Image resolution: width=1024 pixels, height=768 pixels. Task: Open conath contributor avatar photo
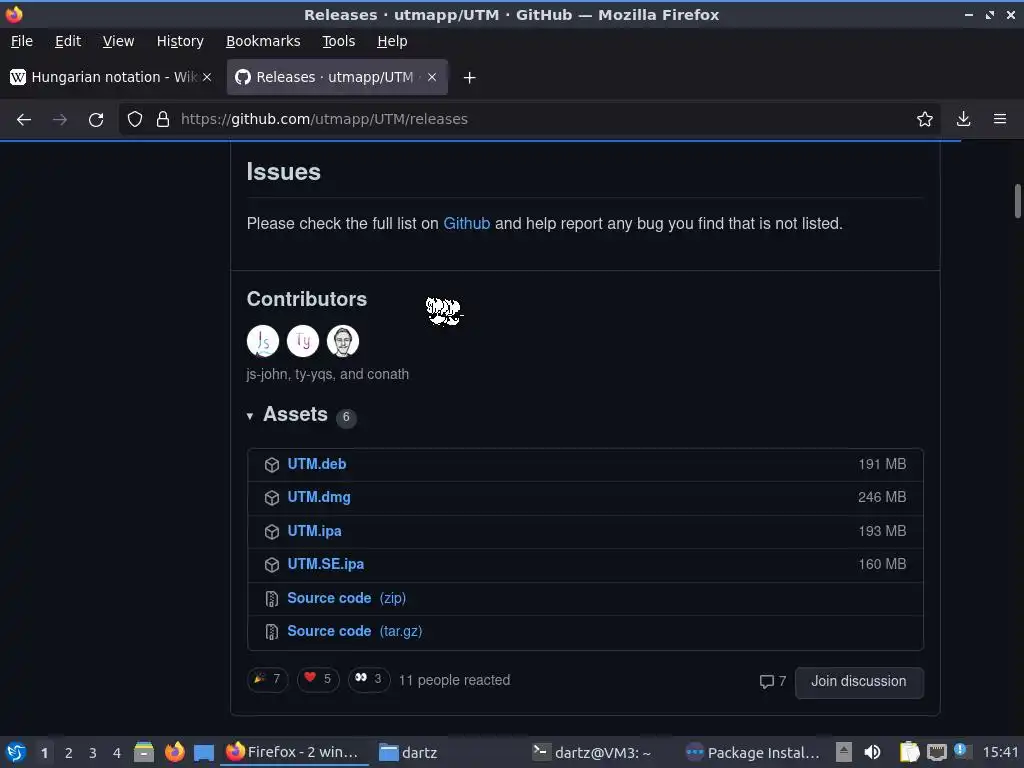(x=343, y=341)
